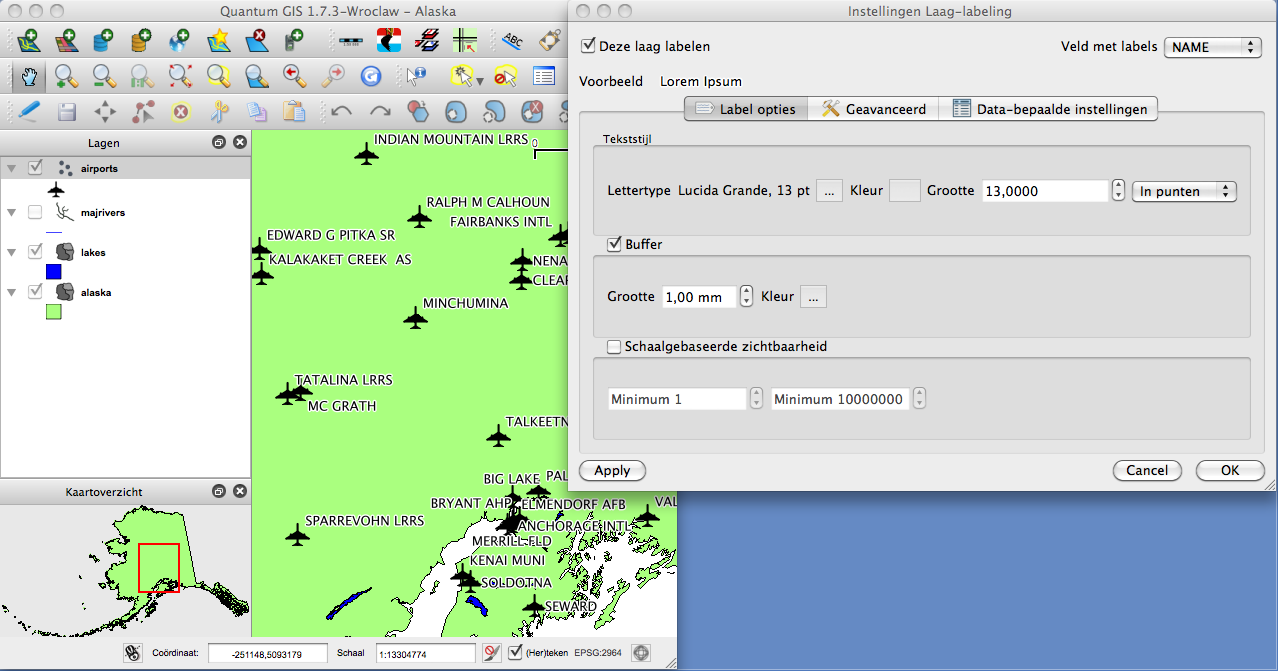Toggle editing with the pencil icon
The height and width of the screenshot is (671, 1278).
coord(28,110)
